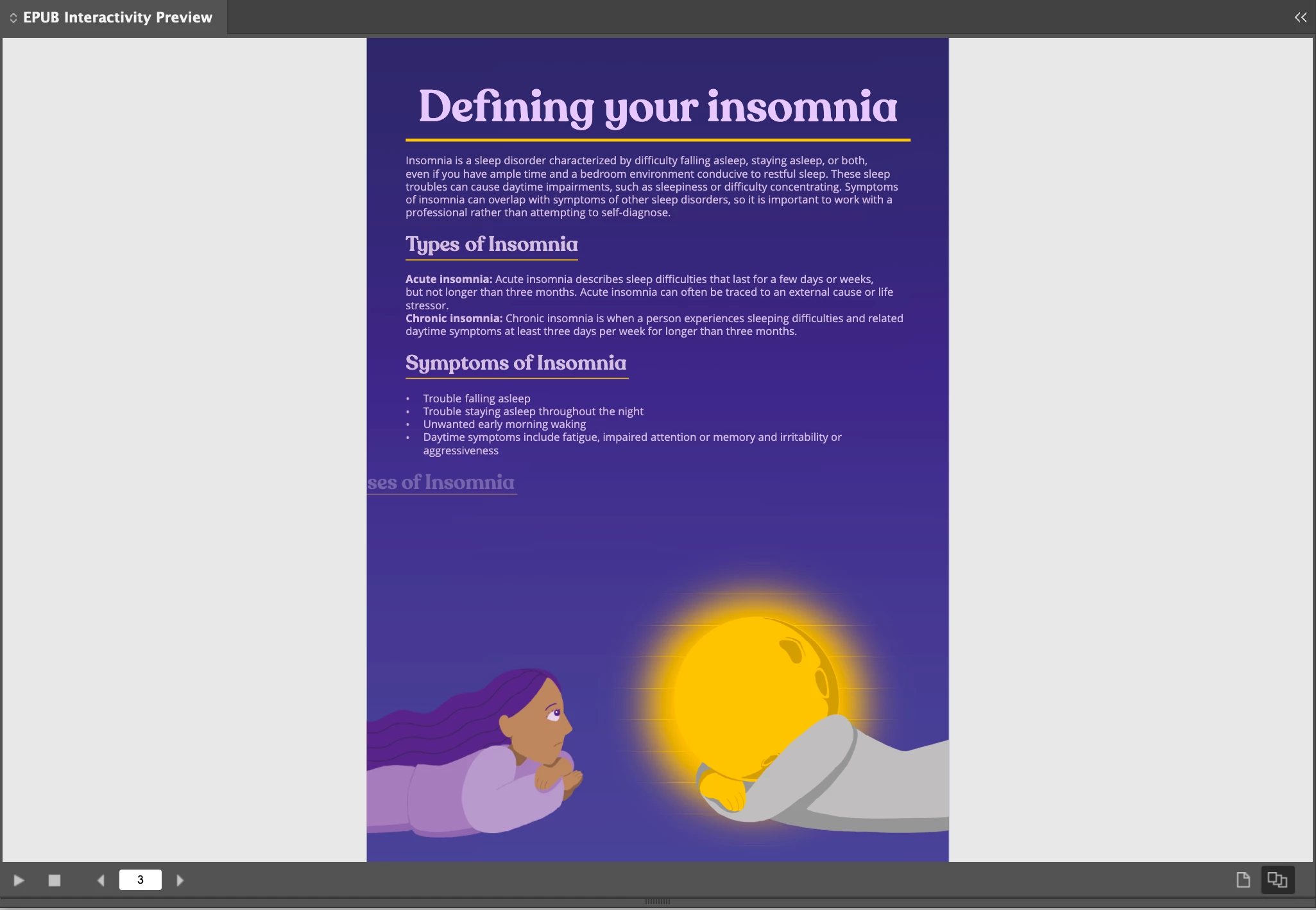Click the "Types of Insomnia" heading
The height and width of the screenshot is (910, 1316).
(491, 245)
